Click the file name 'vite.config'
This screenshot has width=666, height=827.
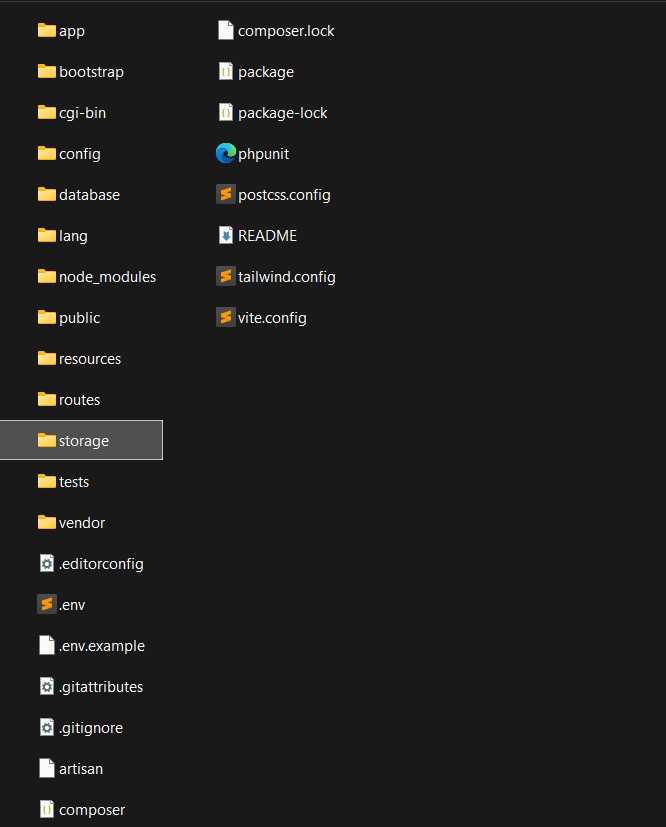tap(272, 319)
